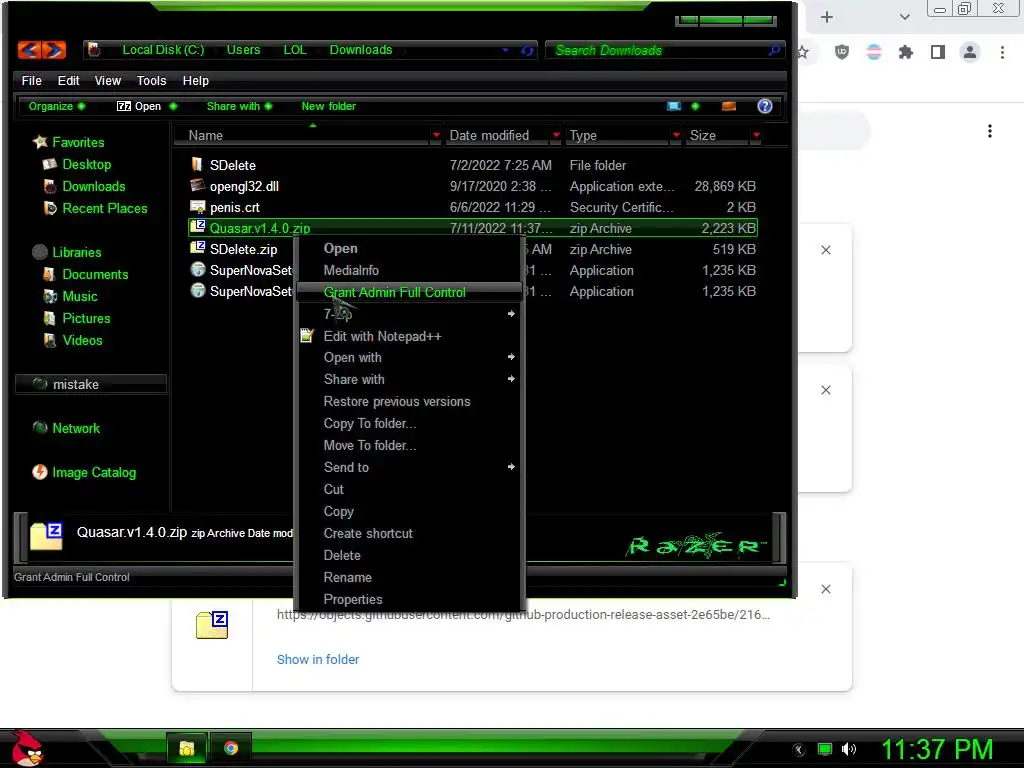1024x768 pixels.
Task: Click the Chrome taskbar icon
Action: (231, 748)
